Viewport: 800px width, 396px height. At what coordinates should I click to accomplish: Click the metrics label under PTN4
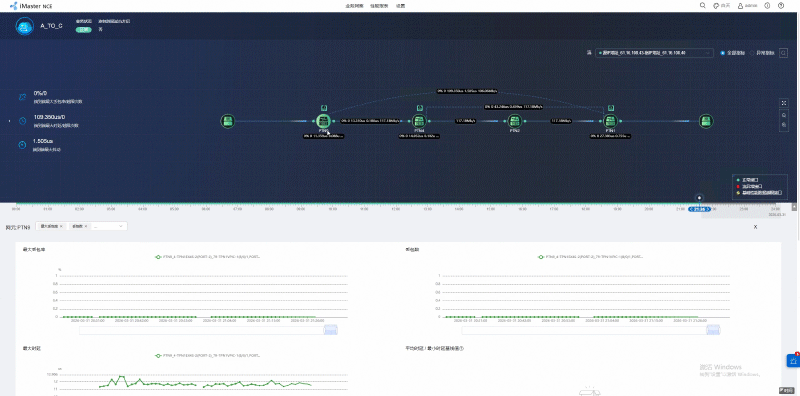[x=419, y=136]
